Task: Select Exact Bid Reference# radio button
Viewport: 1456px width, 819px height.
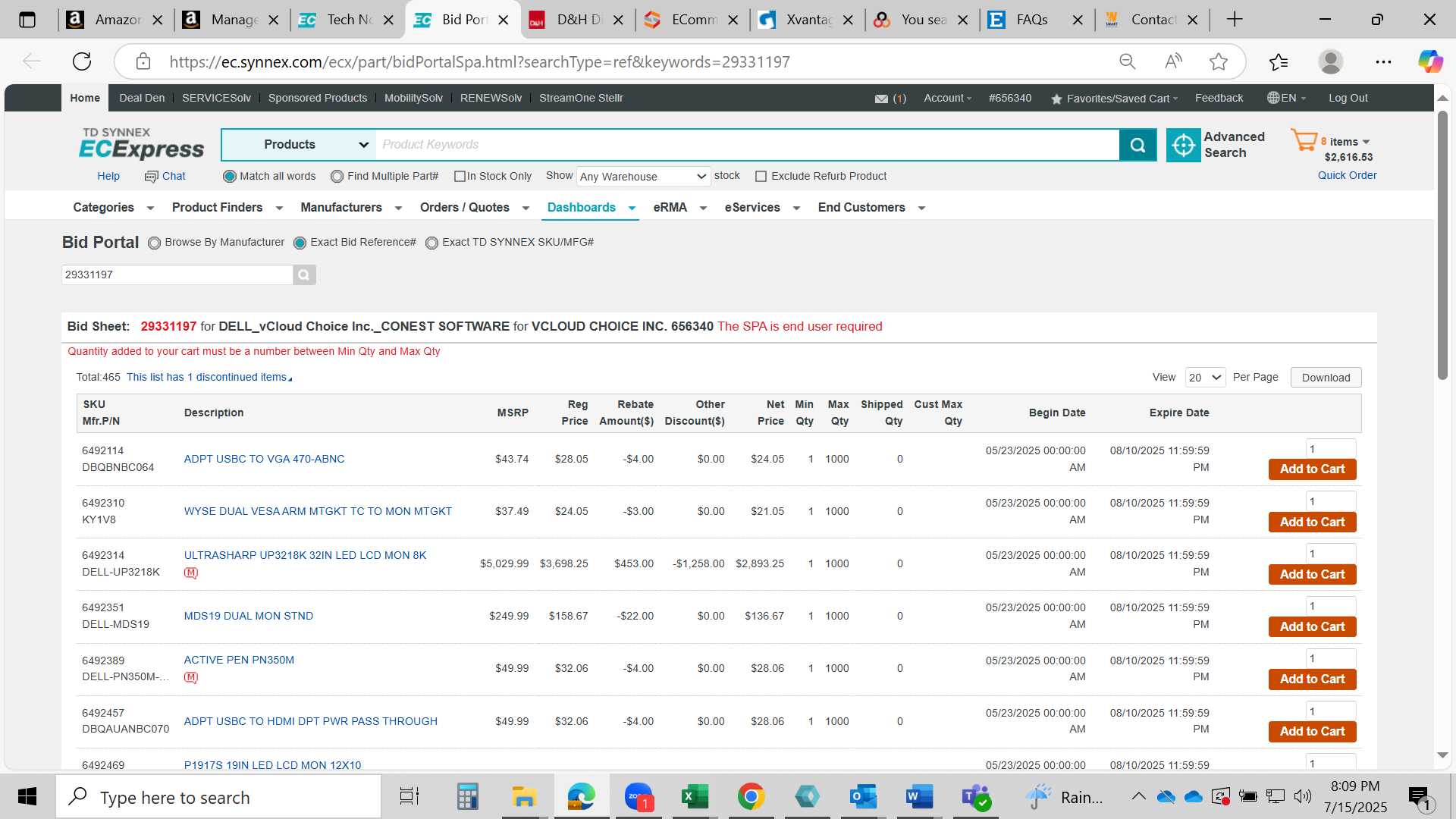Action: (300, 243)
